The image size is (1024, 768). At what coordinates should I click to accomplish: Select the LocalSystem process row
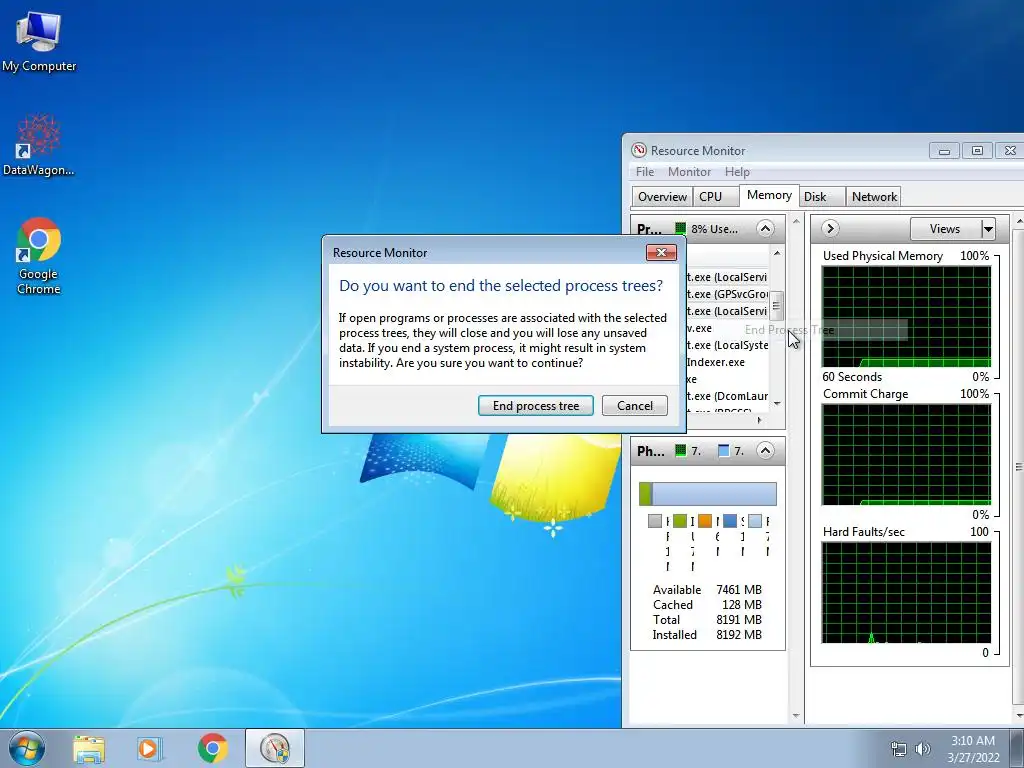coord(727,345)
